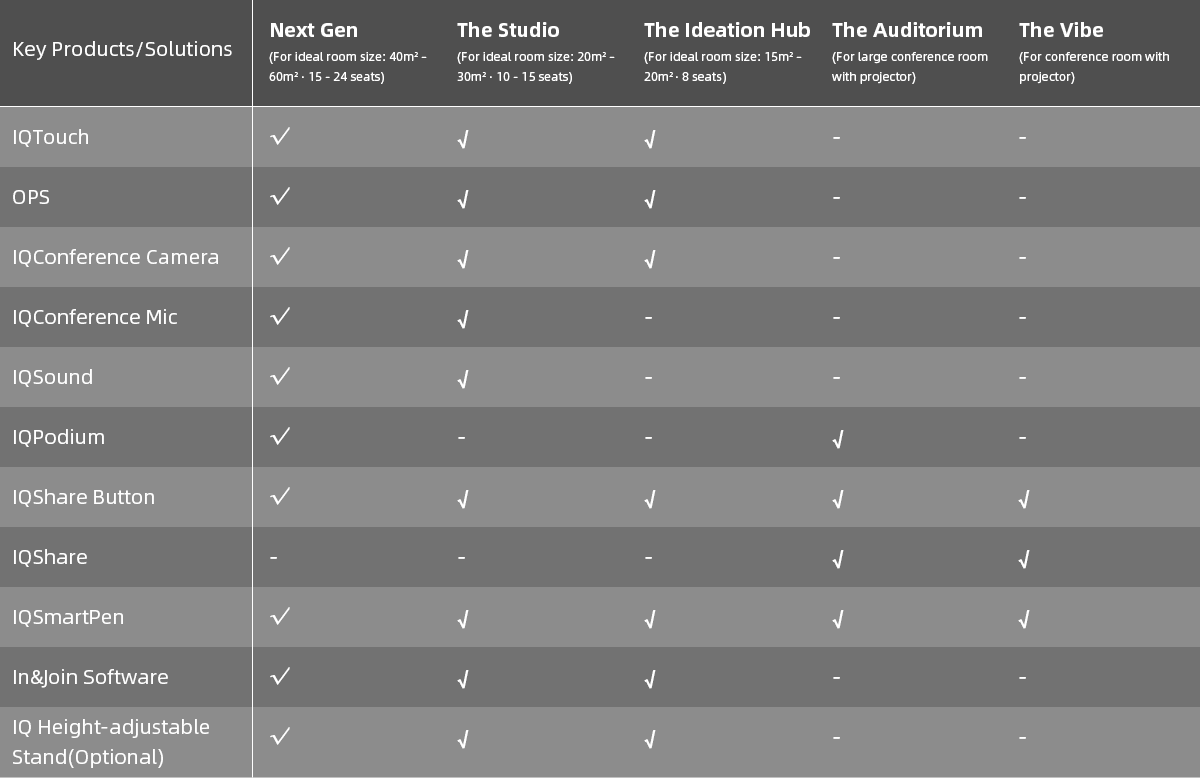
Task: Click the IQShare checkmark under The Vibe
Action: pos(1024,559)
